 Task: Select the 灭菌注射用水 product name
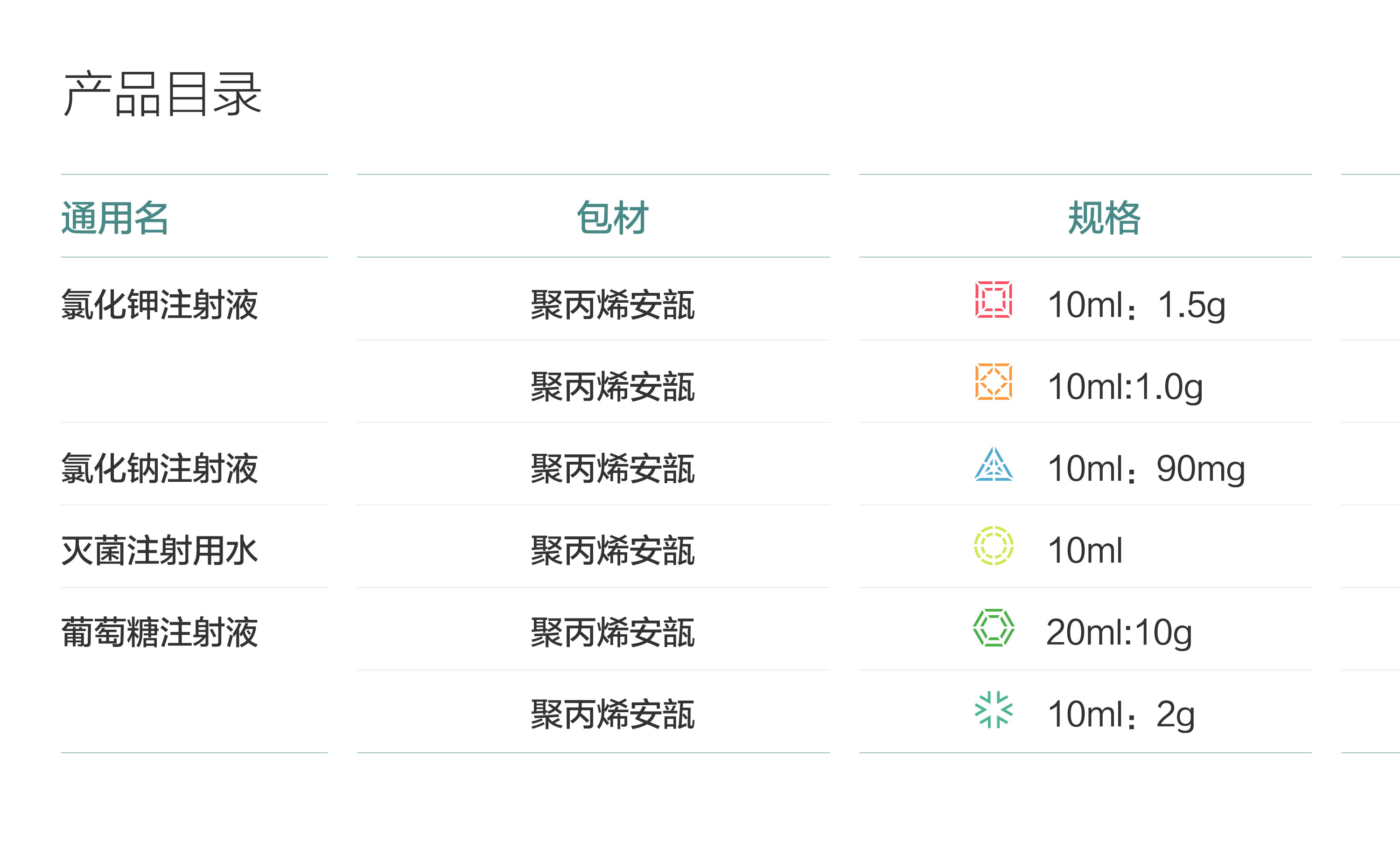[160, 550]
